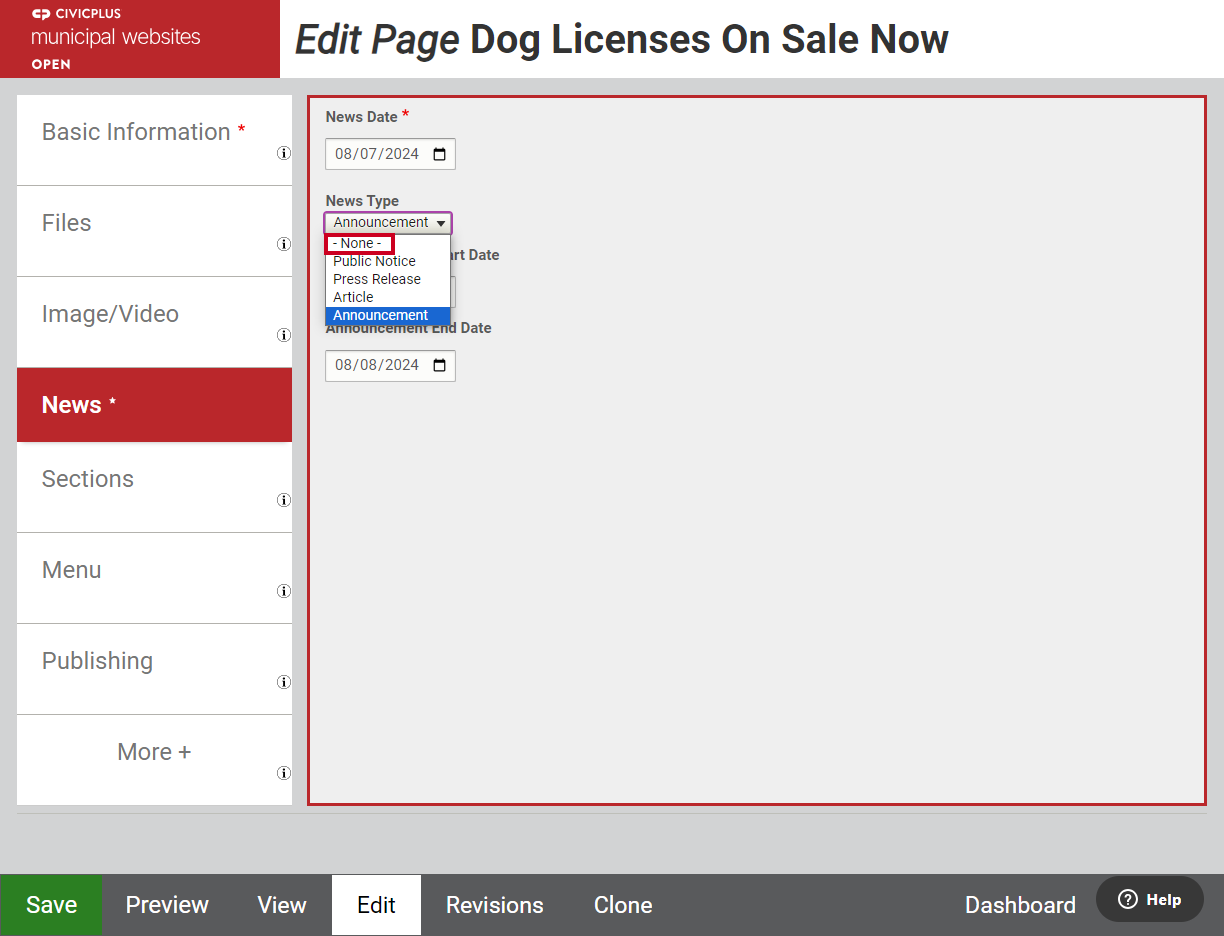This screenshot has width=1224, height=936.
Task: Select '- None -' from News Type list
Action: click(x=388, y=243)
